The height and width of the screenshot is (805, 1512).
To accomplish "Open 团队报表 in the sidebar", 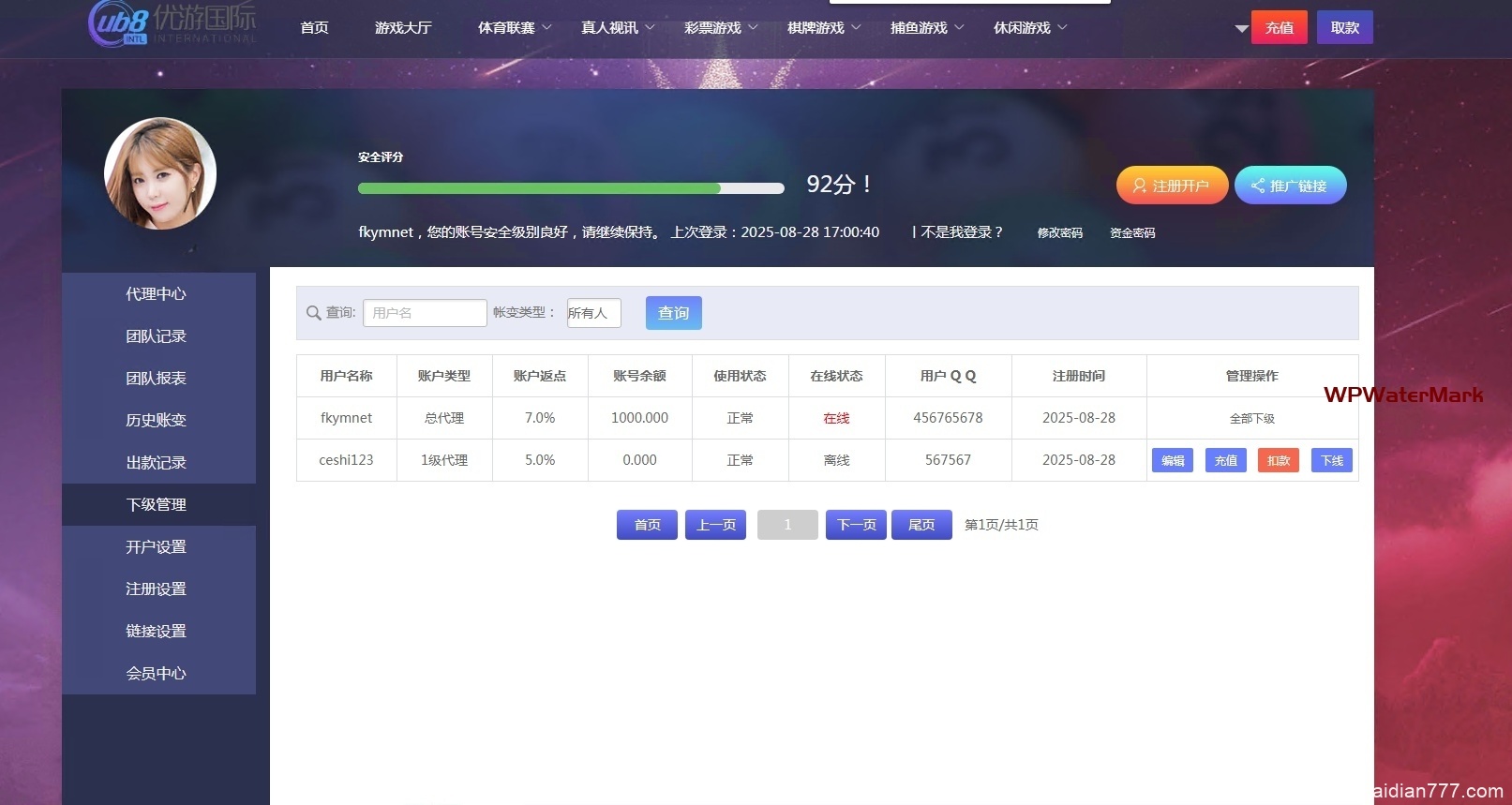I will pyautogui.click(x=157, y=379).
